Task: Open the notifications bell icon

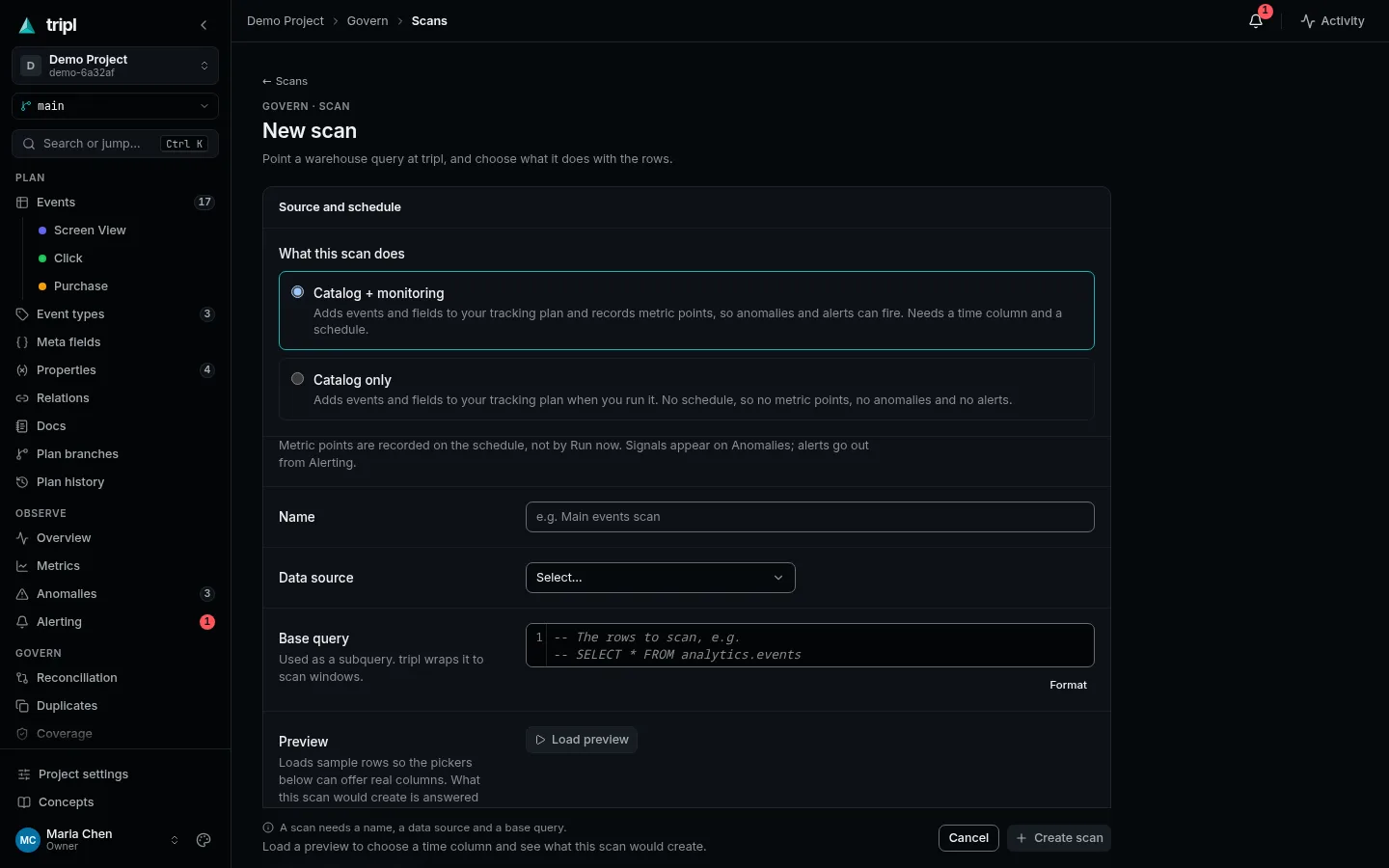Action: click(x=1256, y=21)
